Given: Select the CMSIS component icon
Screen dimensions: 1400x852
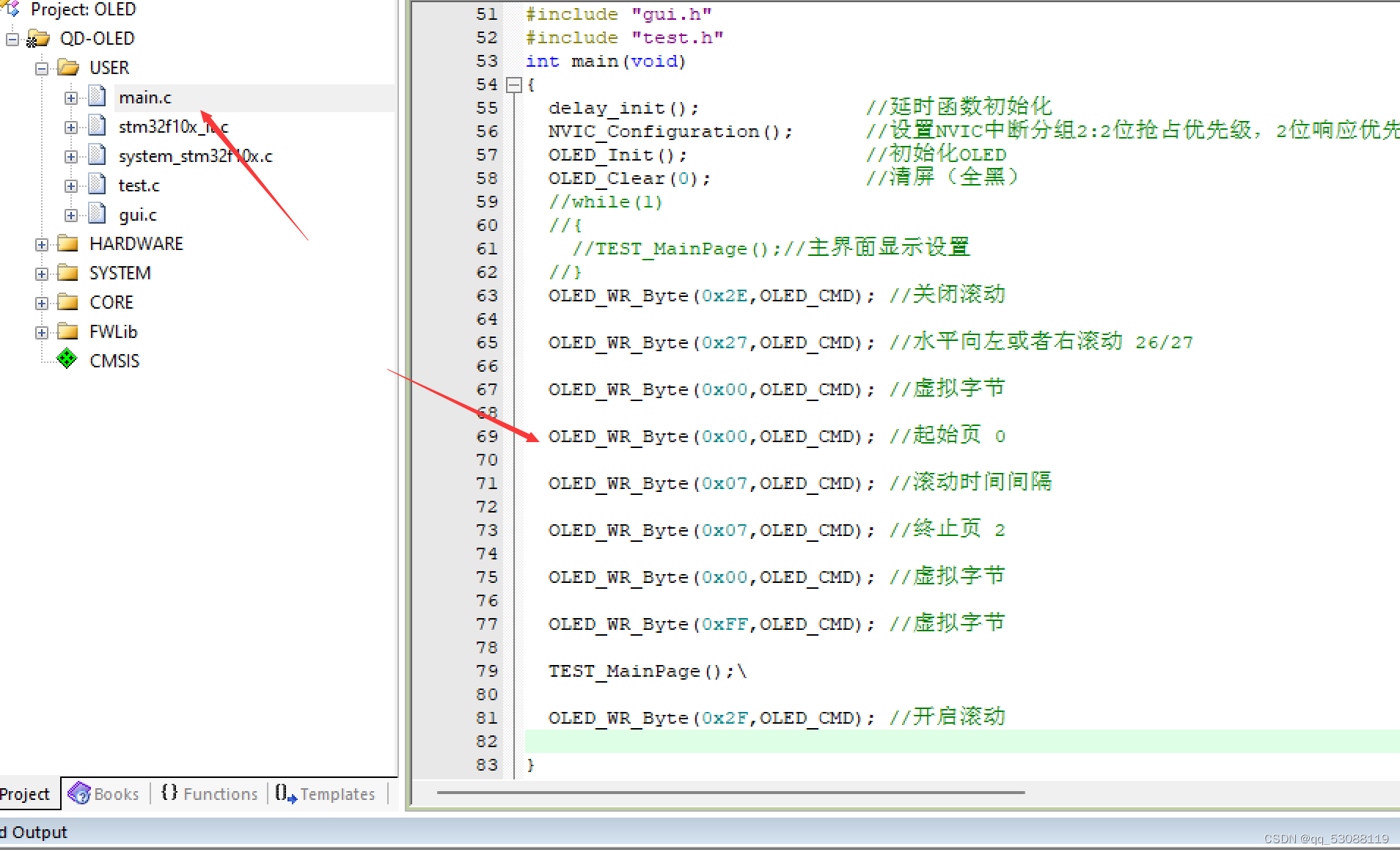Looking at the screenshot, I should pyautogui.click(x=67, y=359).
